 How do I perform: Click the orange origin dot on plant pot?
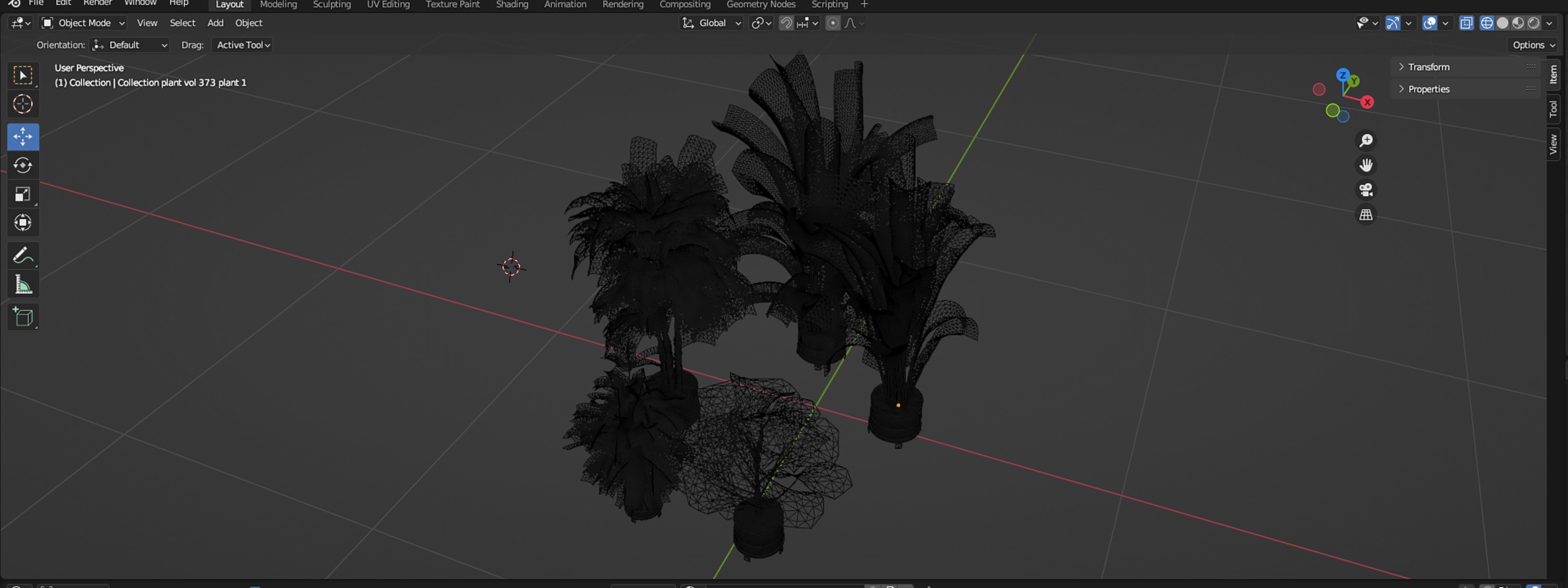pos(898,405)
